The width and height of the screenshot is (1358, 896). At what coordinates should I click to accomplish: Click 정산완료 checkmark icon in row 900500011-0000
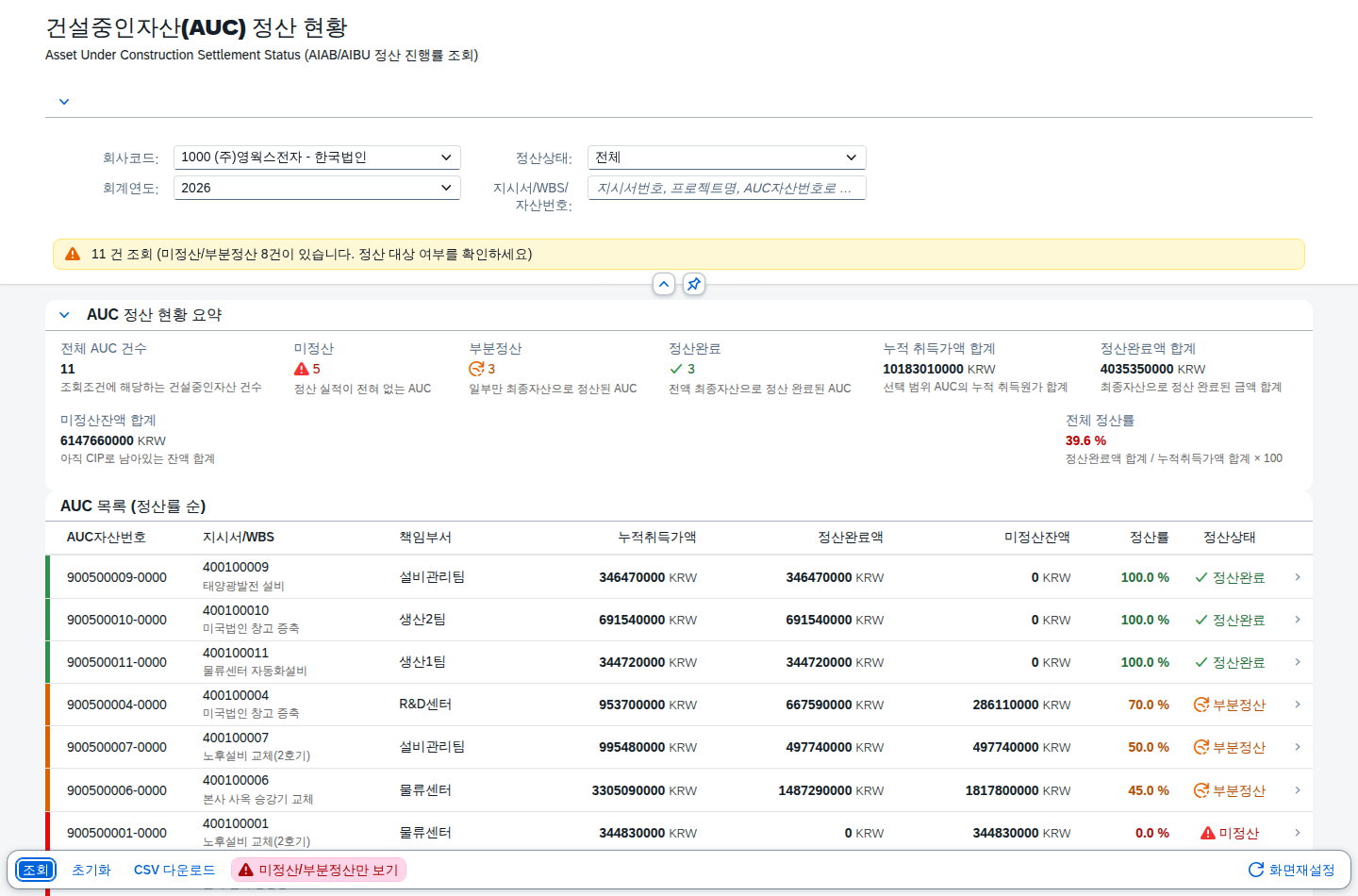coord(1201,662)
